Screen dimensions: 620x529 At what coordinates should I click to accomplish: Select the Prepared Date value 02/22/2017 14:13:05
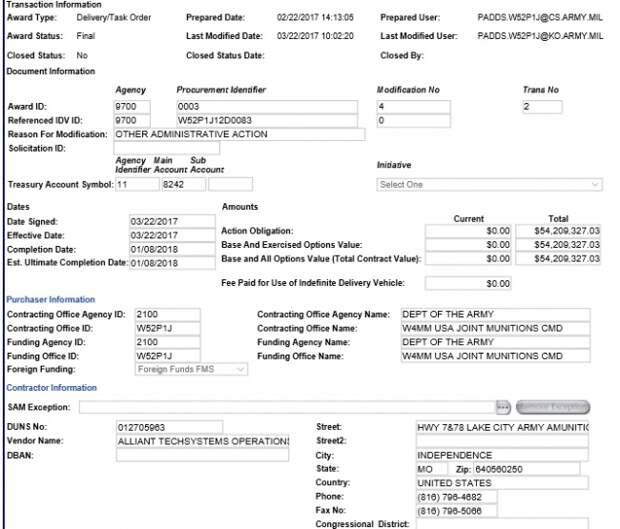[315, 17]
